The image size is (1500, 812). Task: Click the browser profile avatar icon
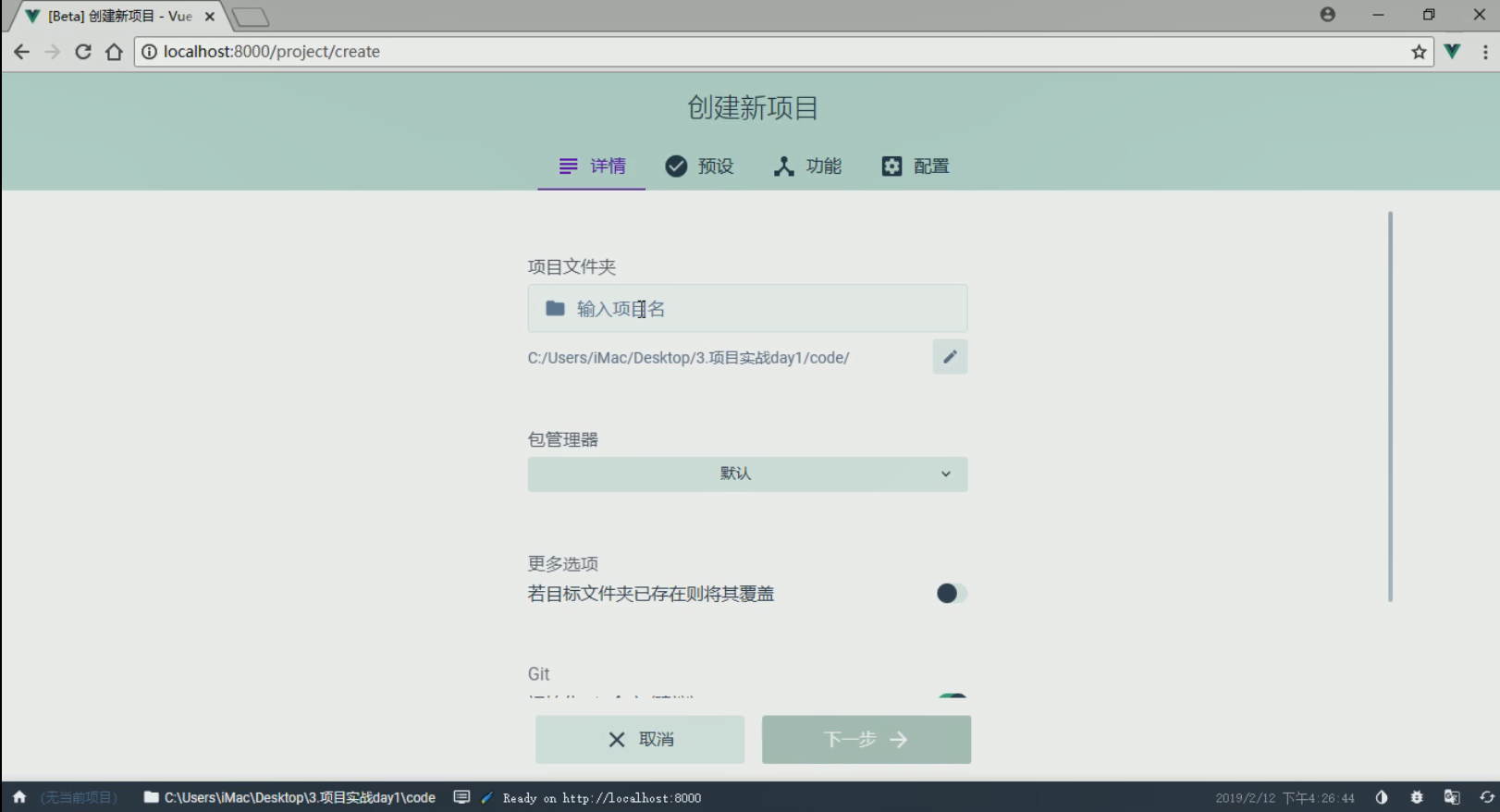(x=1328, y=15)
